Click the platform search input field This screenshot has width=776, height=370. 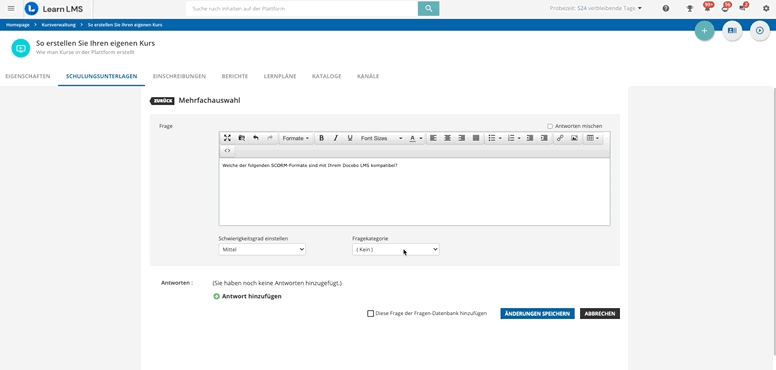tap(302, 8)
